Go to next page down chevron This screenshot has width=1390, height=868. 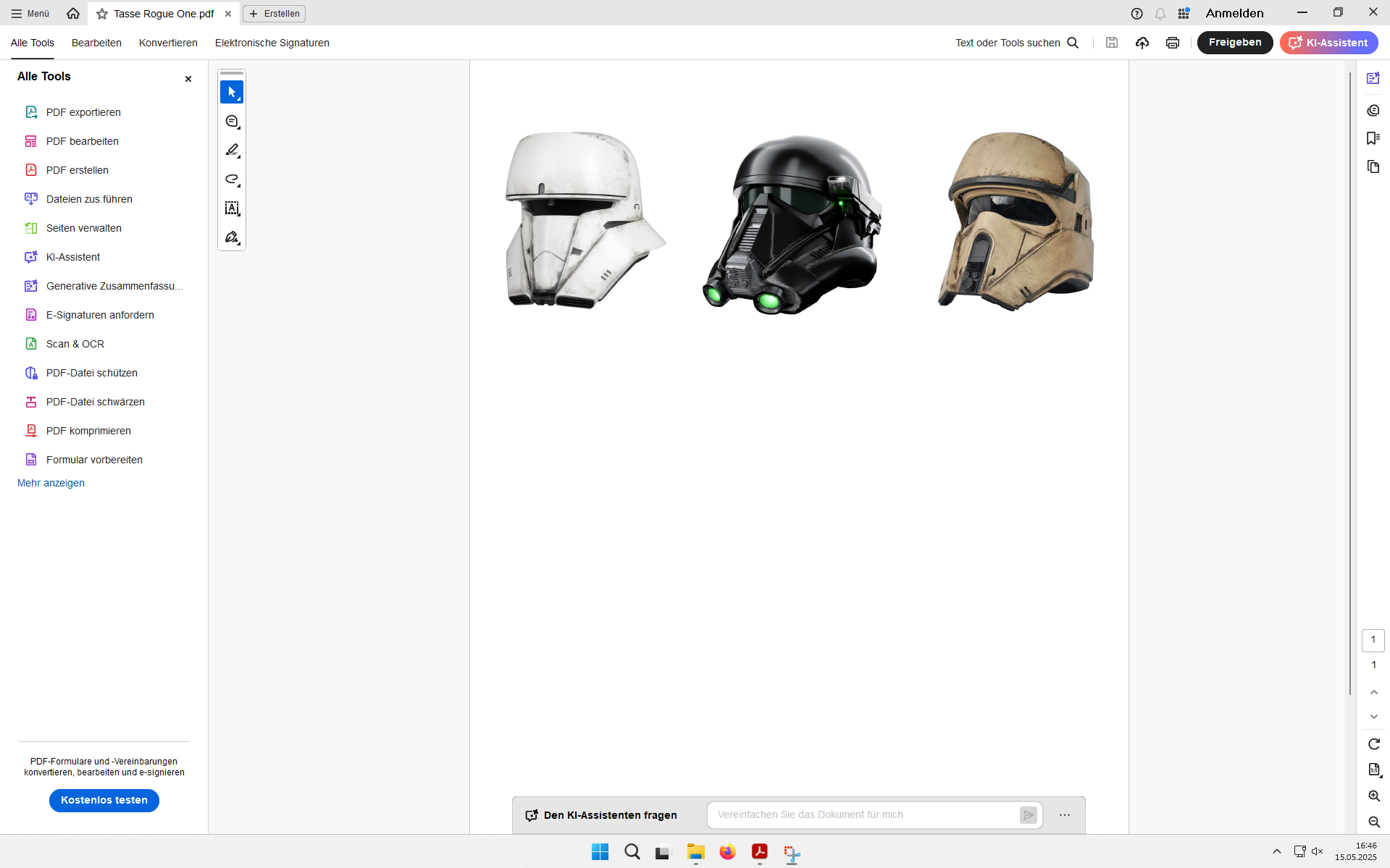[x=1374, y=717]
